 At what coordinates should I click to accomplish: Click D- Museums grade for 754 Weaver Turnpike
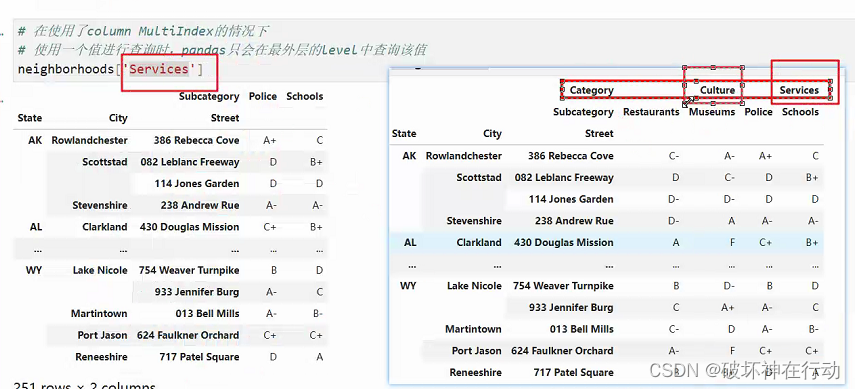(728, 286)
